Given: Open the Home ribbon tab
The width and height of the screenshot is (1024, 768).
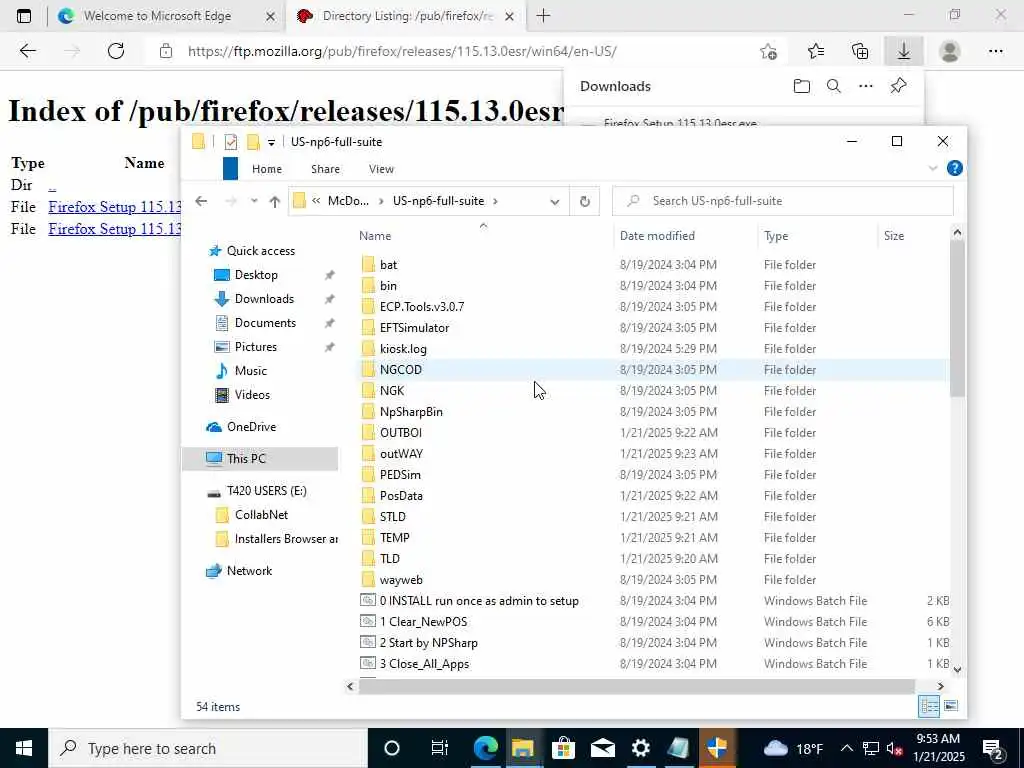Looking at the screenshot, I should (267, 169).
